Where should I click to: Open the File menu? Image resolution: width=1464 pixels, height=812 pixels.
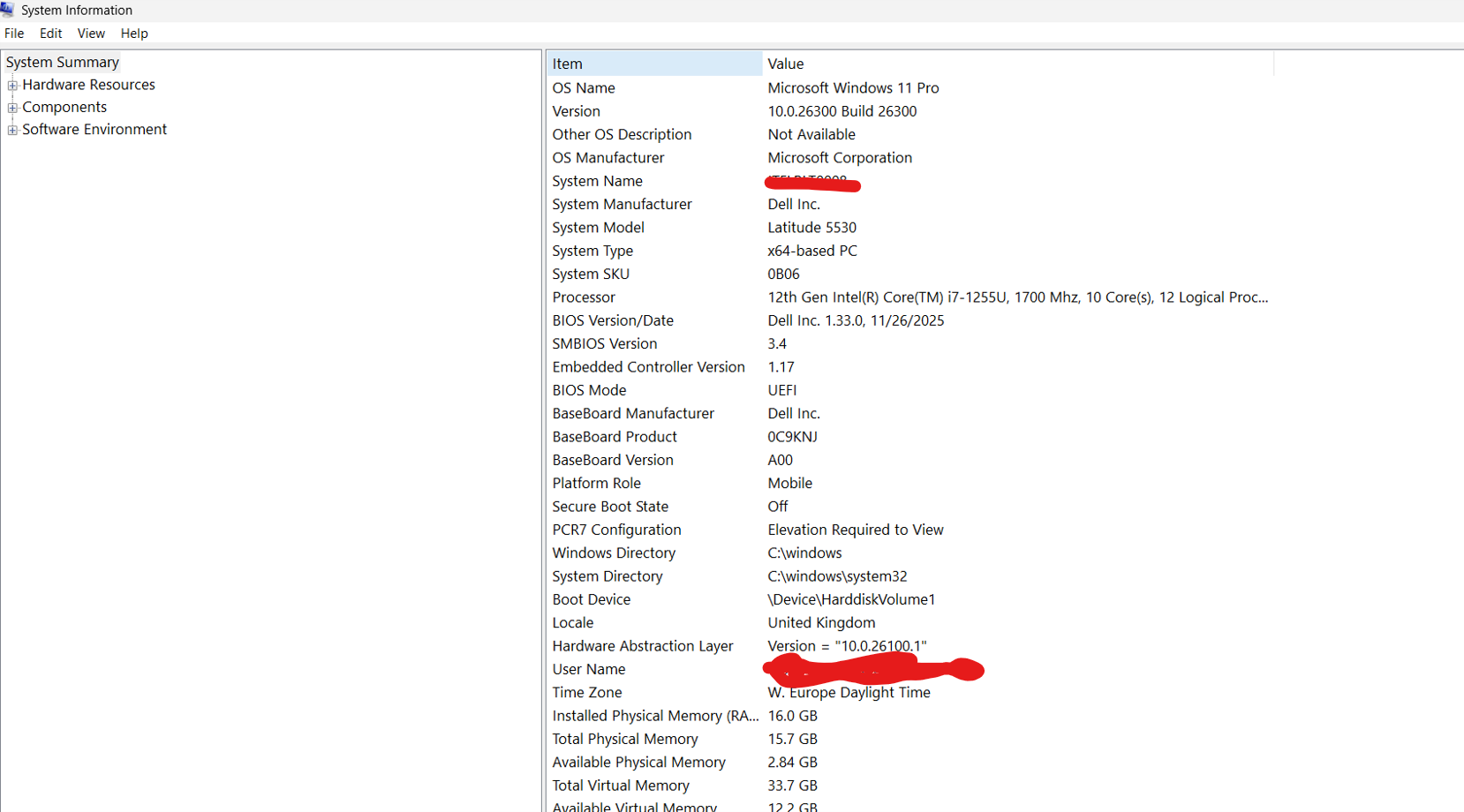coord(14,34)
